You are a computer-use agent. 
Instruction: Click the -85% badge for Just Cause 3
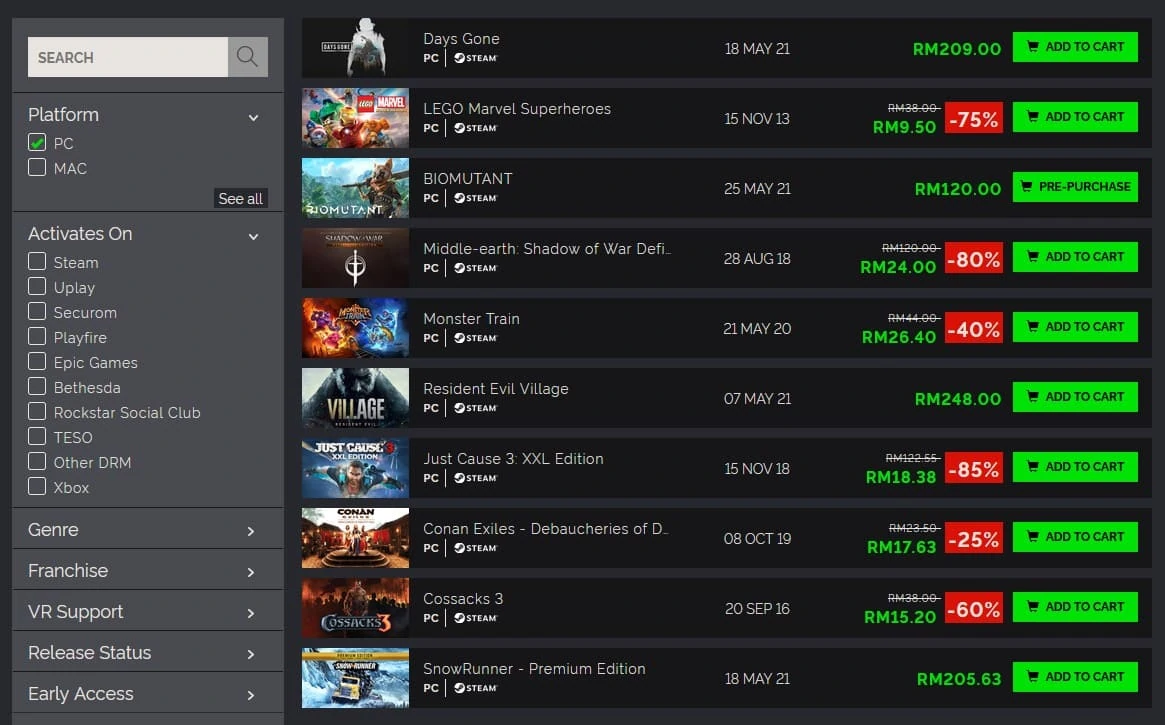click(x=973, y=469)
